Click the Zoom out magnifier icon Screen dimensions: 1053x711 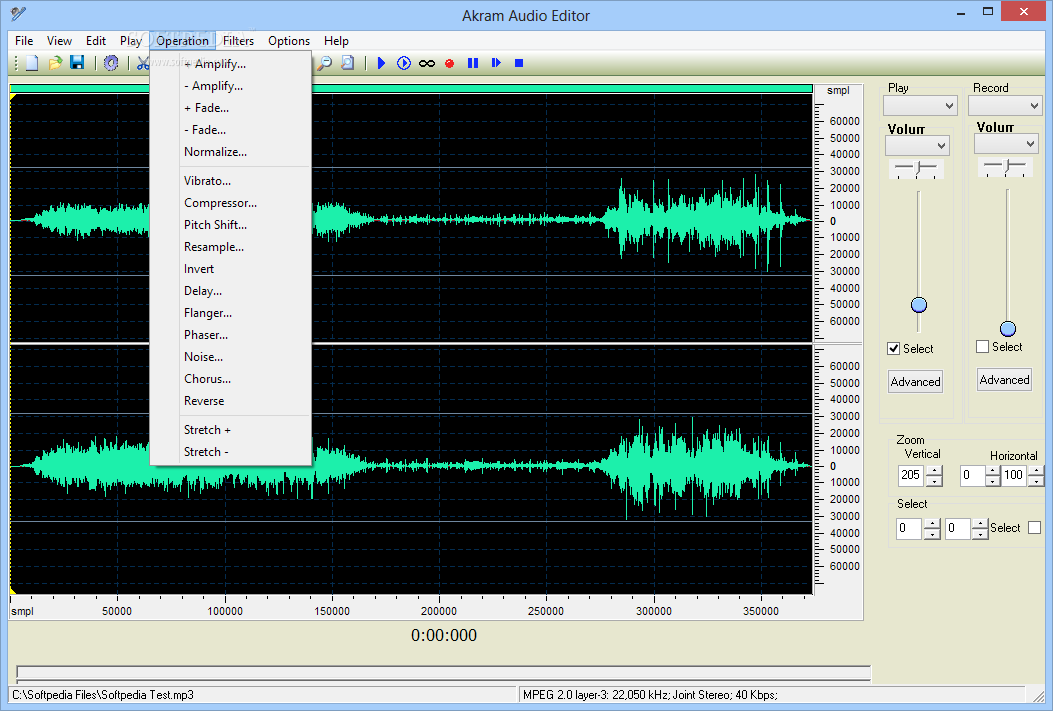pyautogui.click(x=325, y=63)
